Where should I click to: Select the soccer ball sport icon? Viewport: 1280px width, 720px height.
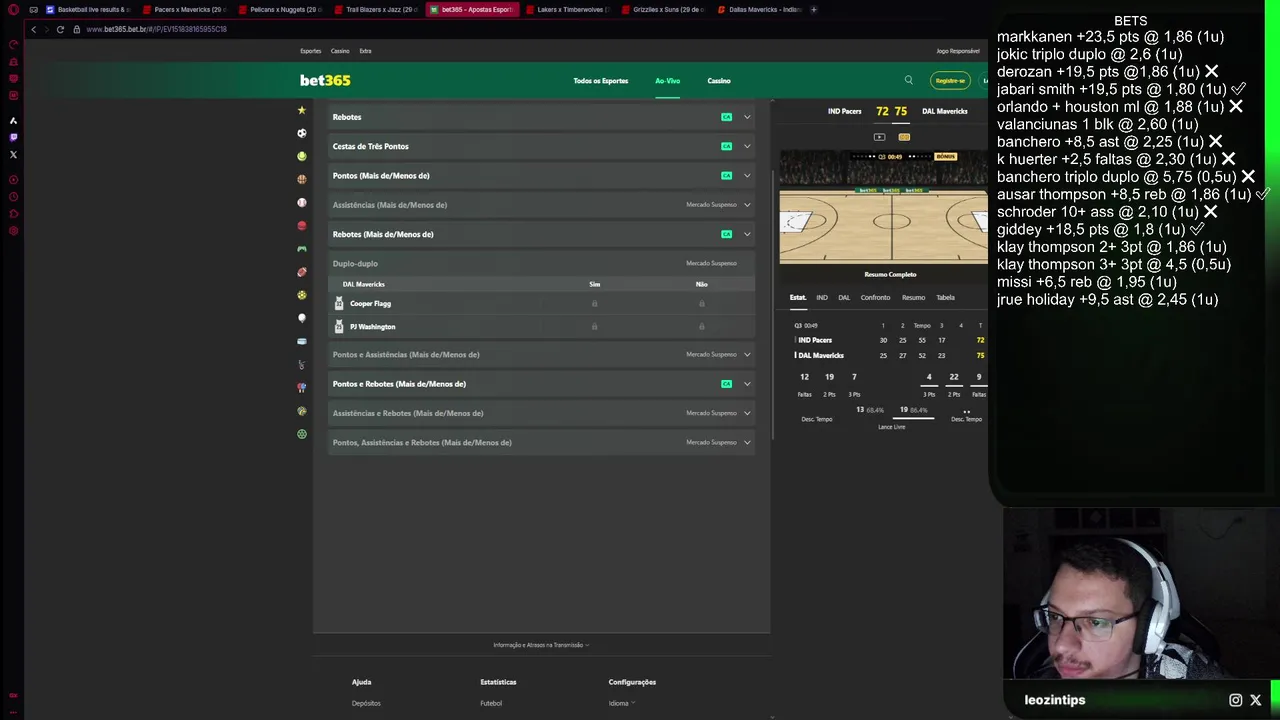pyautogui.click(x=302, y=133)
